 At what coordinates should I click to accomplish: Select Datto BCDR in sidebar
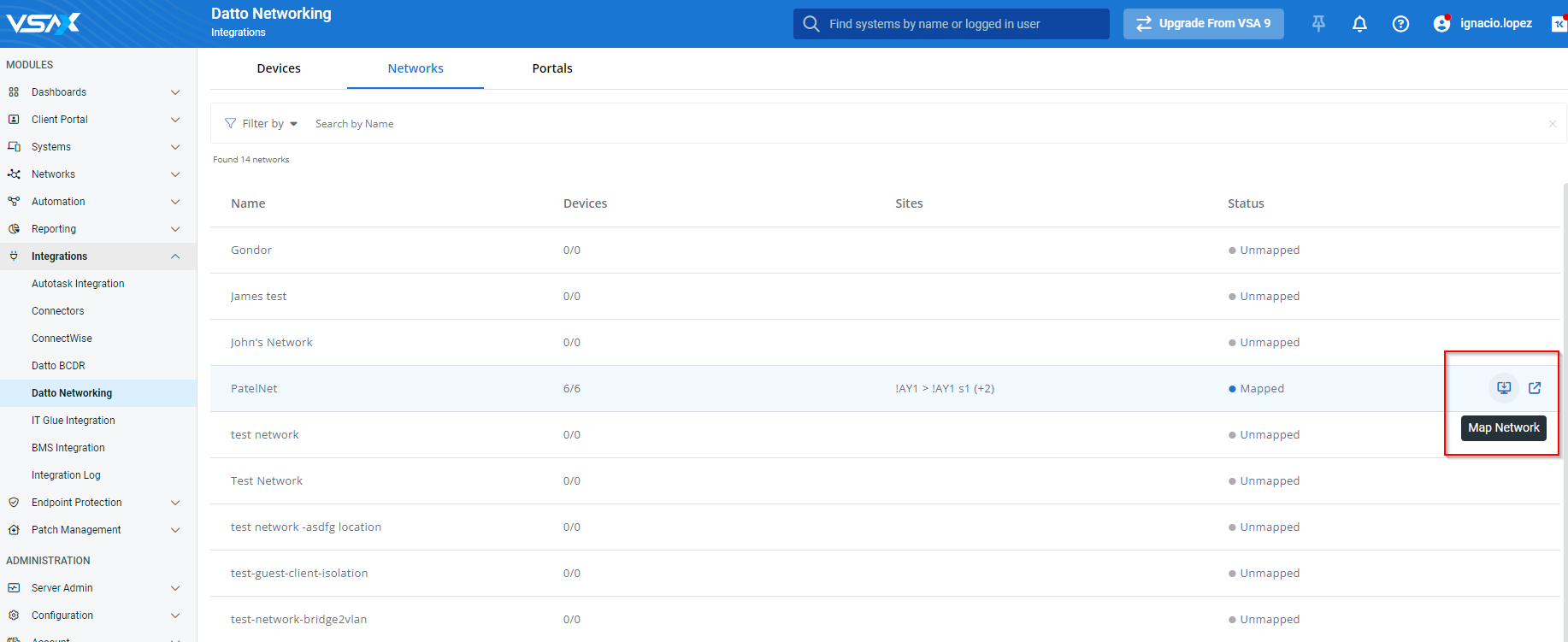click(58, 366)
